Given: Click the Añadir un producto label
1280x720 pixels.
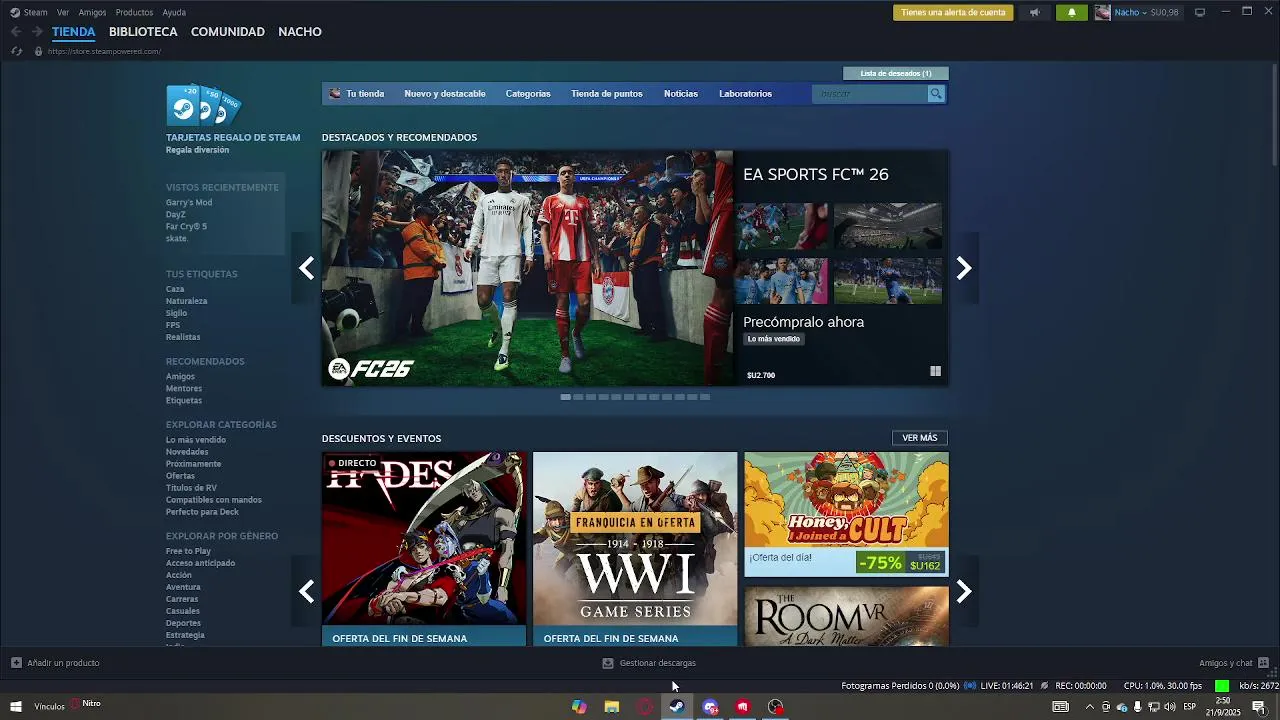Looking at the screenshot, I should pos(63,663).
